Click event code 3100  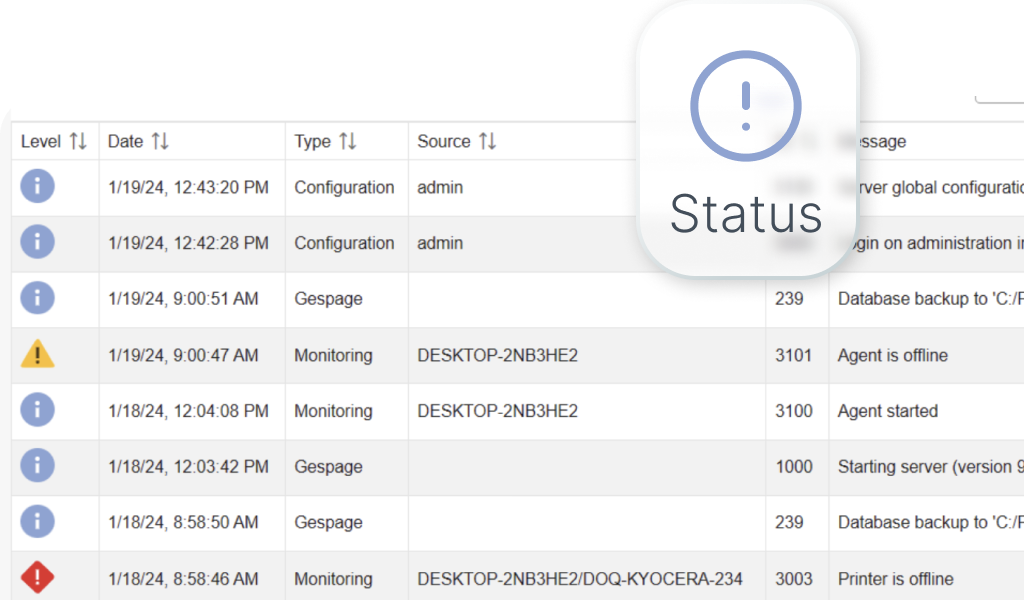click(793, 411)
